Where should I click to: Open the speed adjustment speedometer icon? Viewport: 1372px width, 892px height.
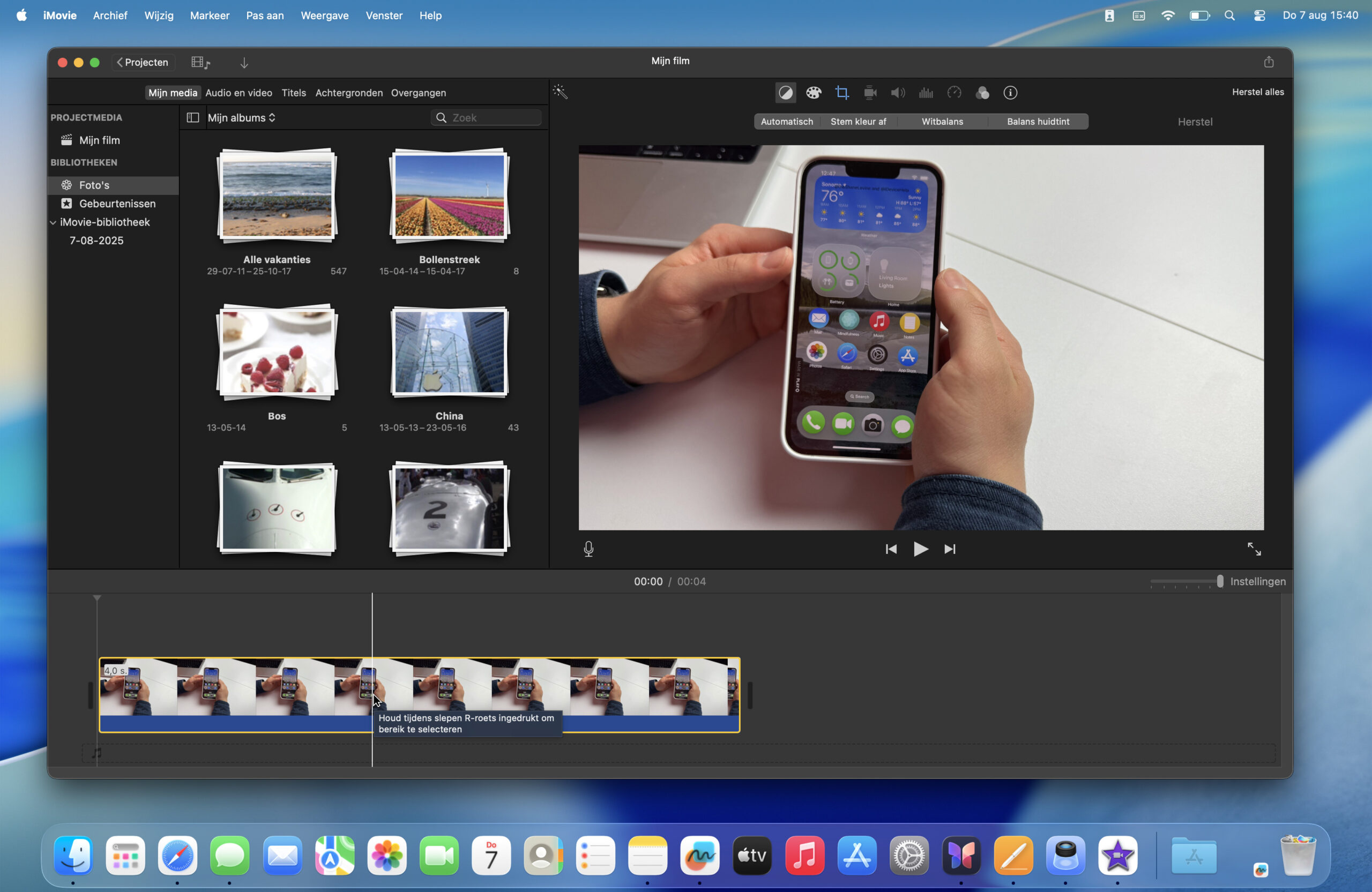point(954,93)
